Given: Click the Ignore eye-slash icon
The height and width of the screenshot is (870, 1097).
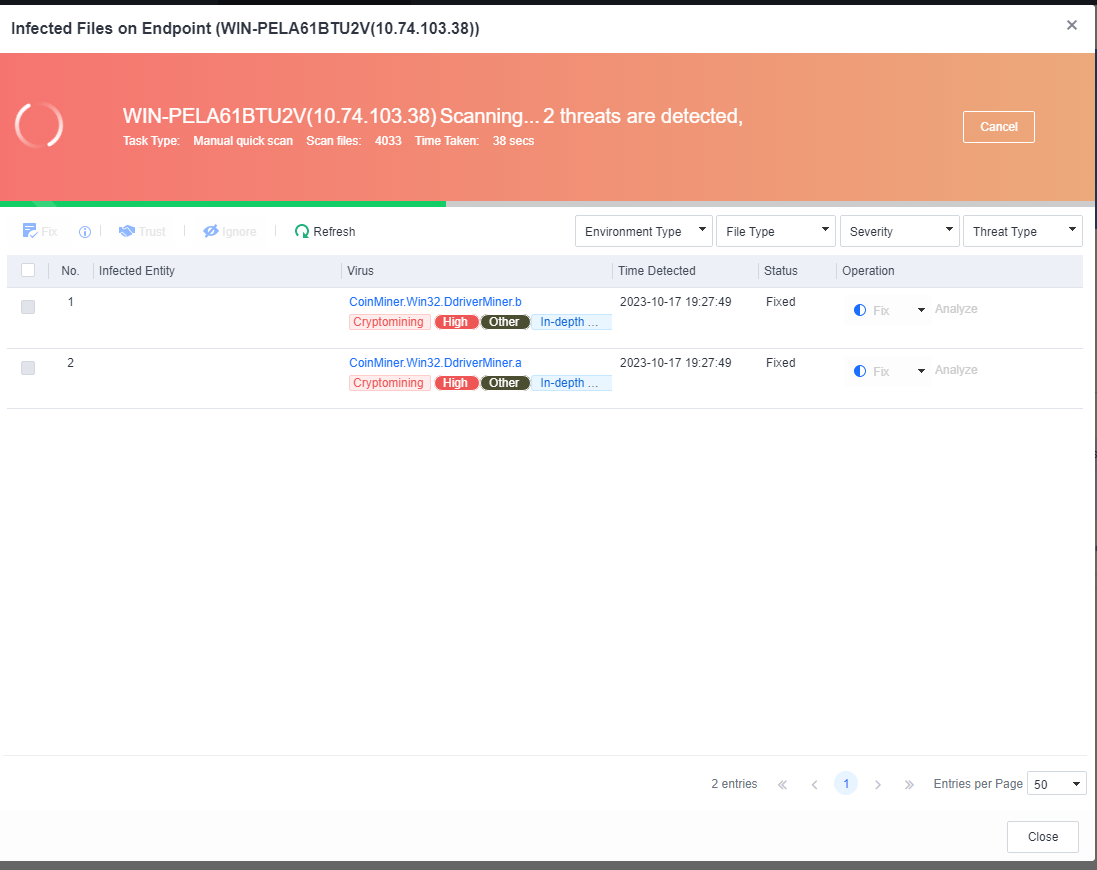Looking at the screenshot, I should pyautogui.click(x=211, y=231).
